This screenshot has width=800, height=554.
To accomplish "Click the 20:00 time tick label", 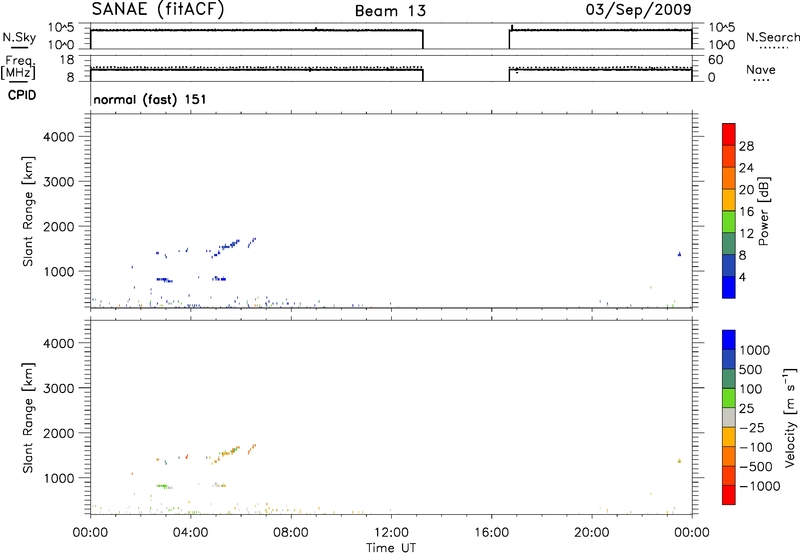I will pos(591,533).
